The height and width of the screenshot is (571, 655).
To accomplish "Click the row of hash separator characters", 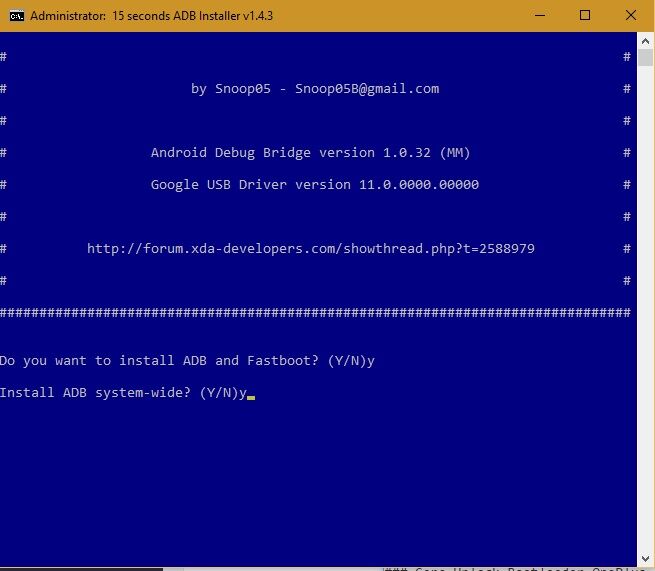I will point(315,312).
